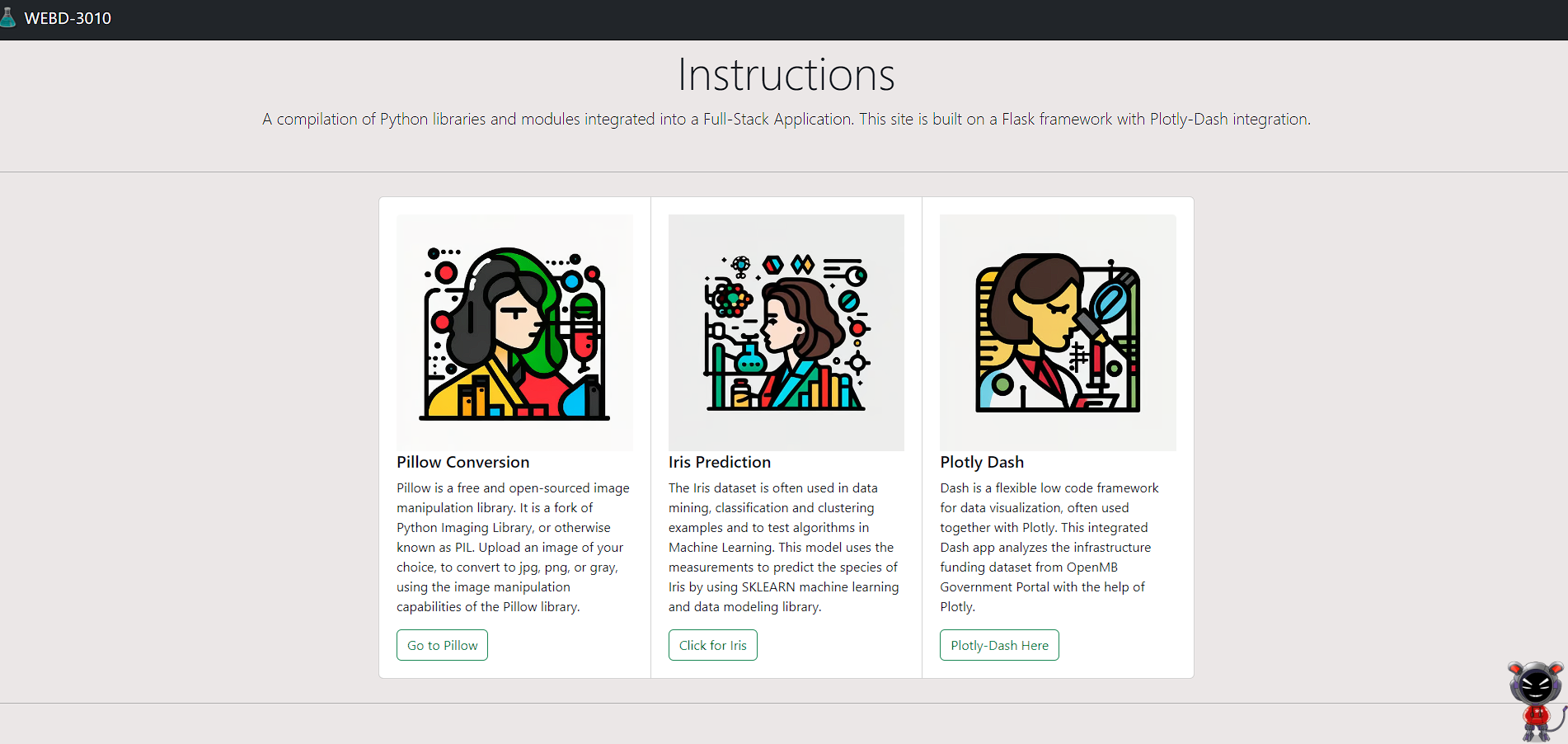Click the WEBD-3010 brand link

(x=68, y=18)
